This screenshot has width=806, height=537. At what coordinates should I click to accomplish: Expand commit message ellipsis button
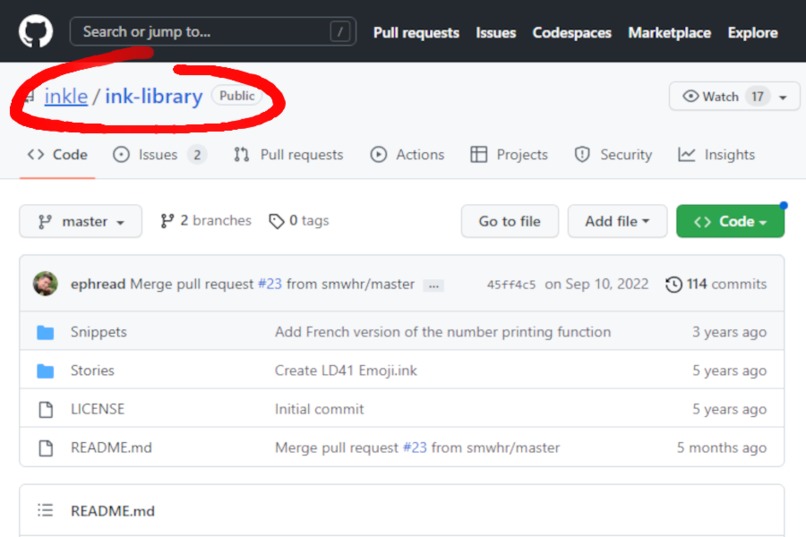(433, 286)
